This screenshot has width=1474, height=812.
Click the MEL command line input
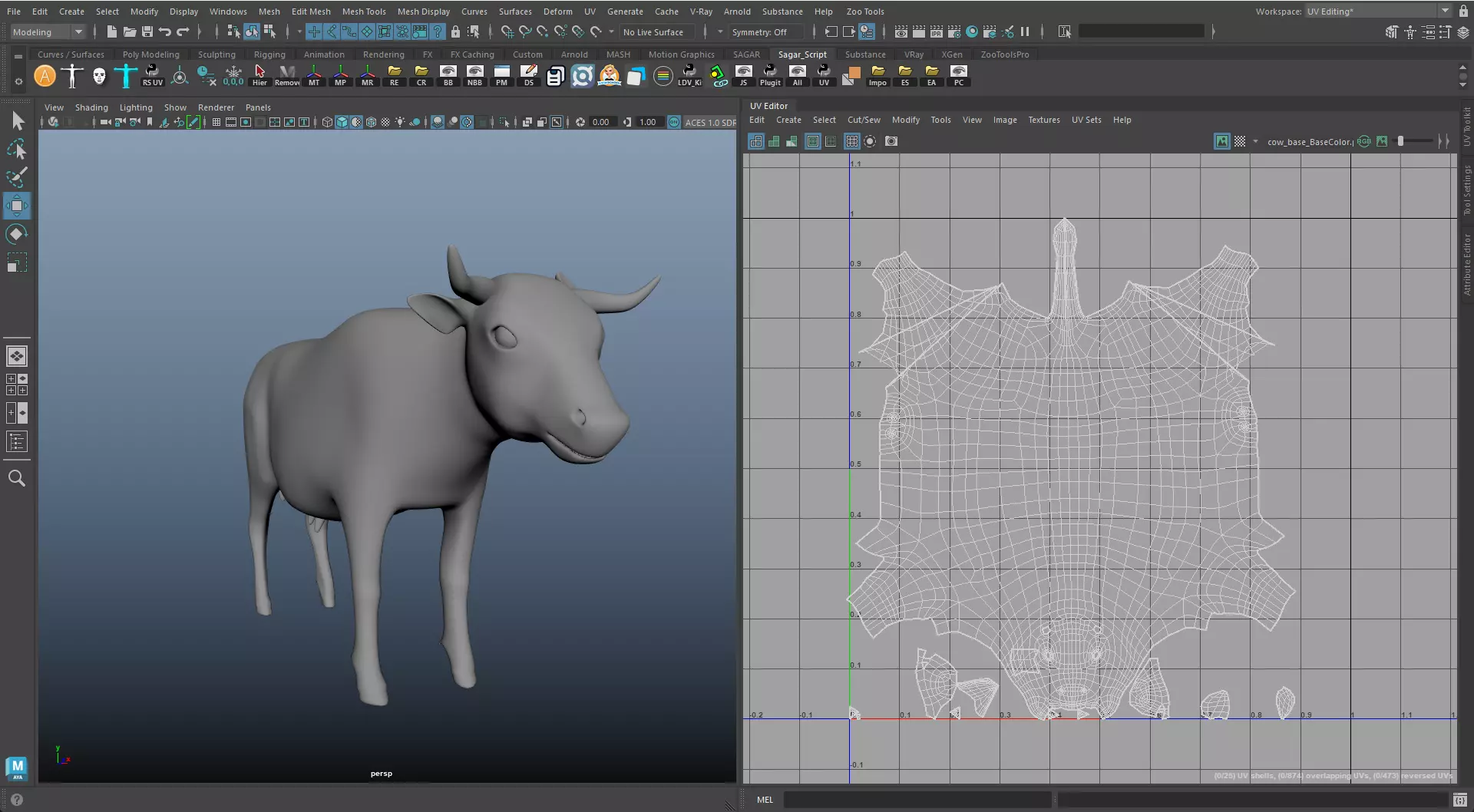917,800
